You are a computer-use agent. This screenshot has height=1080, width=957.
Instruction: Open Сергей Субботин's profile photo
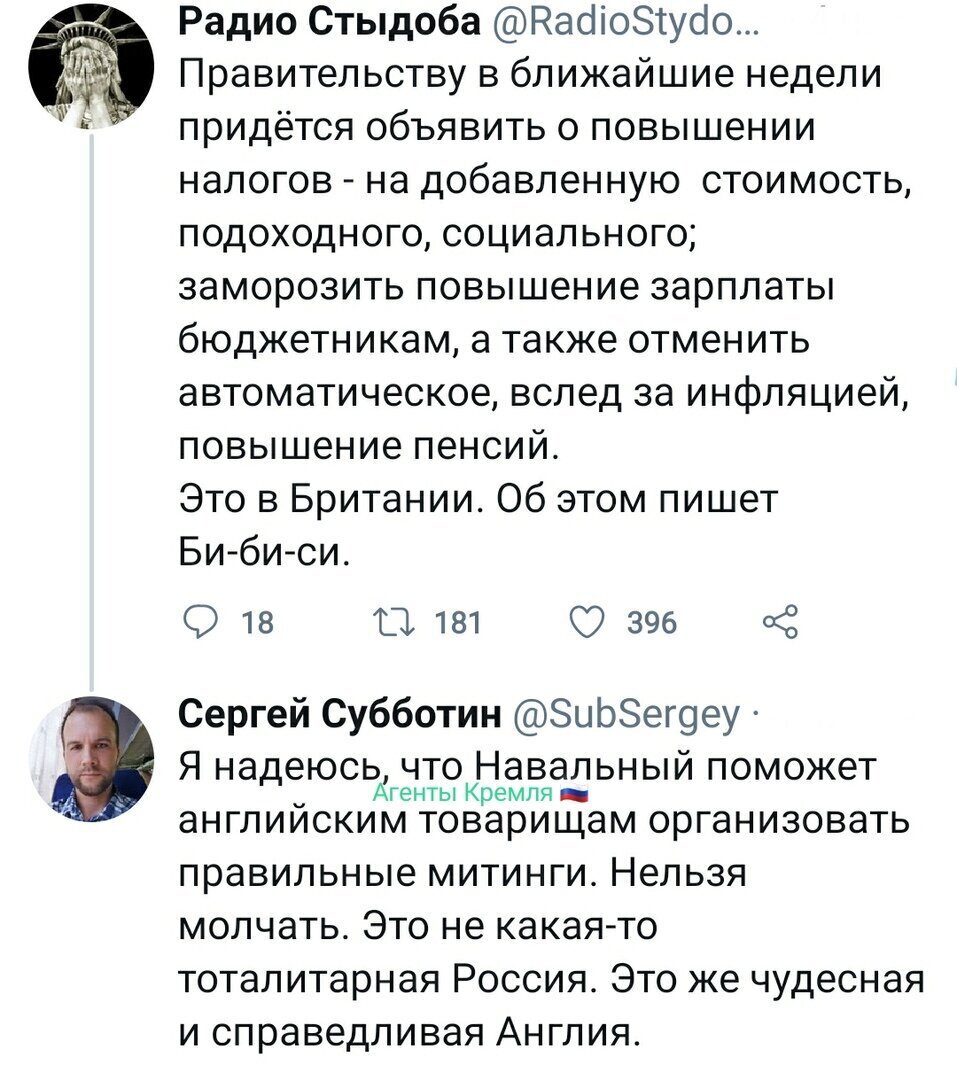pyautogui.click(x=90, y=759)
